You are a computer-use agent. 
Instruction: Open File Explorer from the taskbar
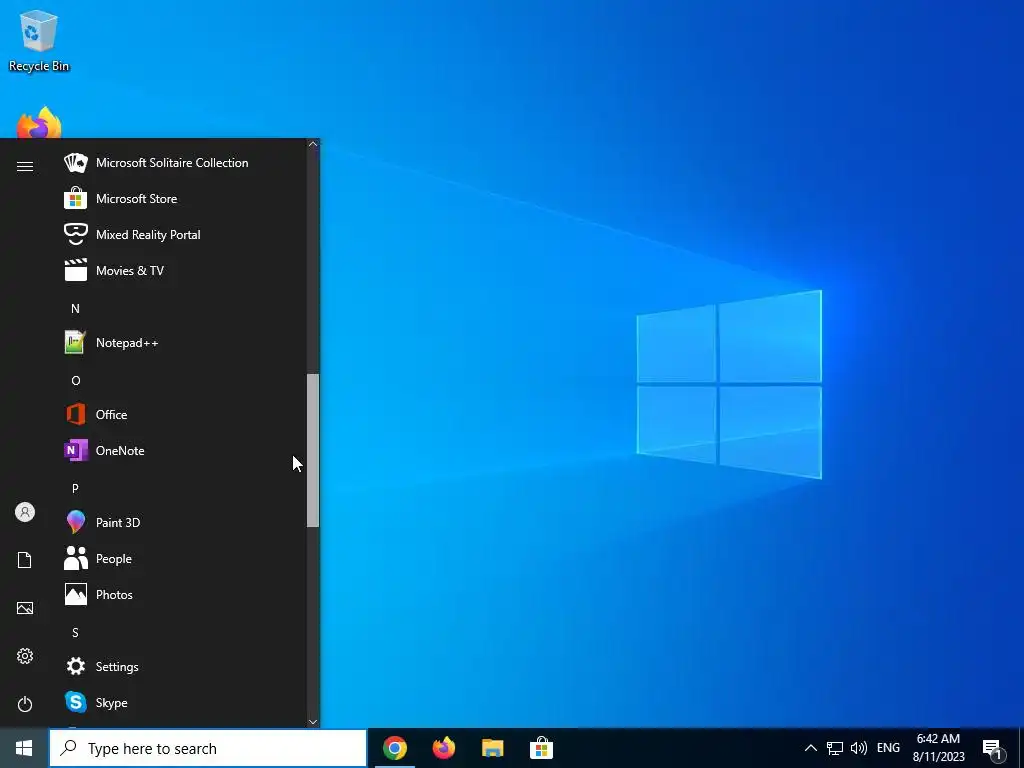tap(492, 748)
